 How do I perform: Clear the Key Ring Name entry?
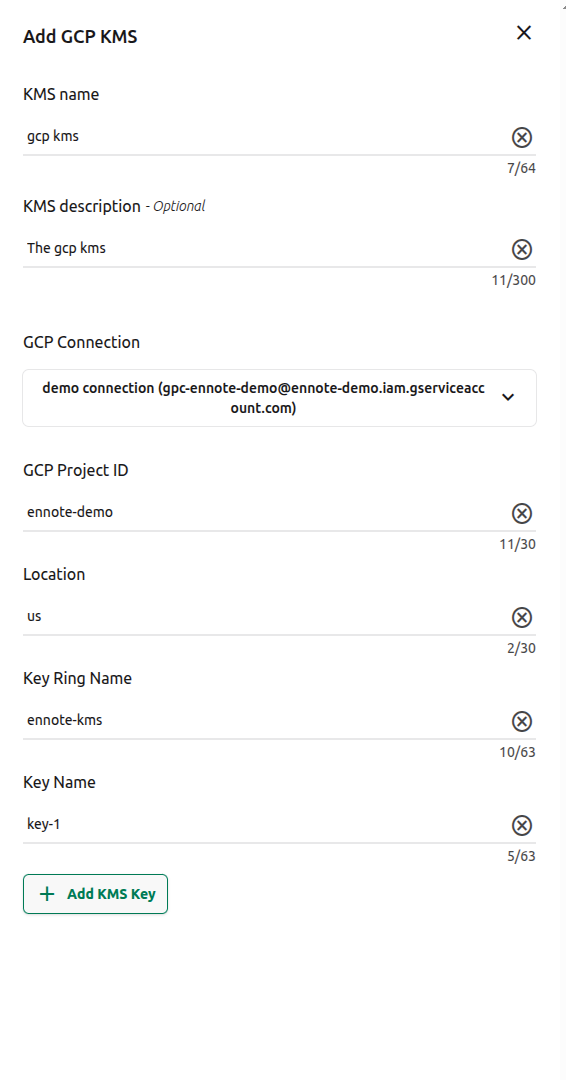522,721
